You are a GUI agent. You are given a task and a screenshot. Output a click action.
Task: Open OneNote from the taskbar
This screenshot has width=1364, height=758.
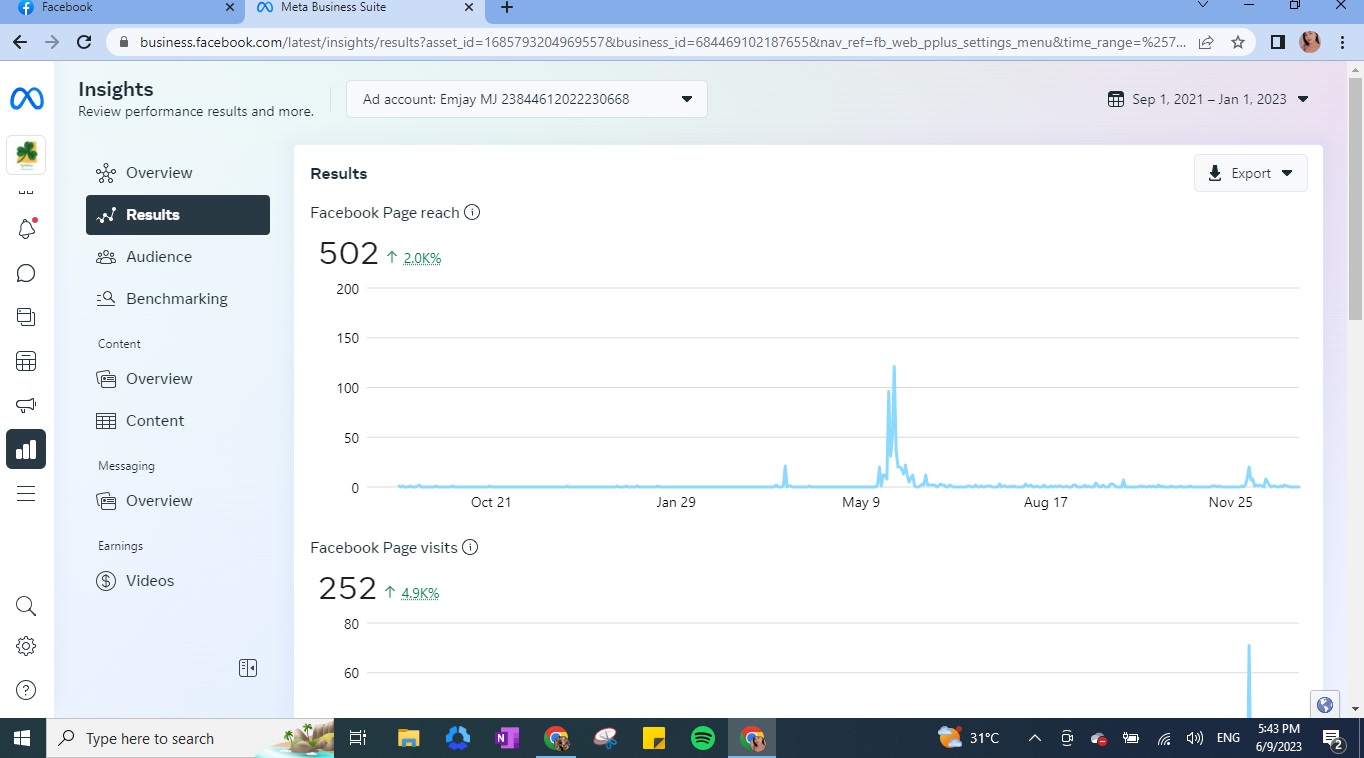(x=507, y=738)
